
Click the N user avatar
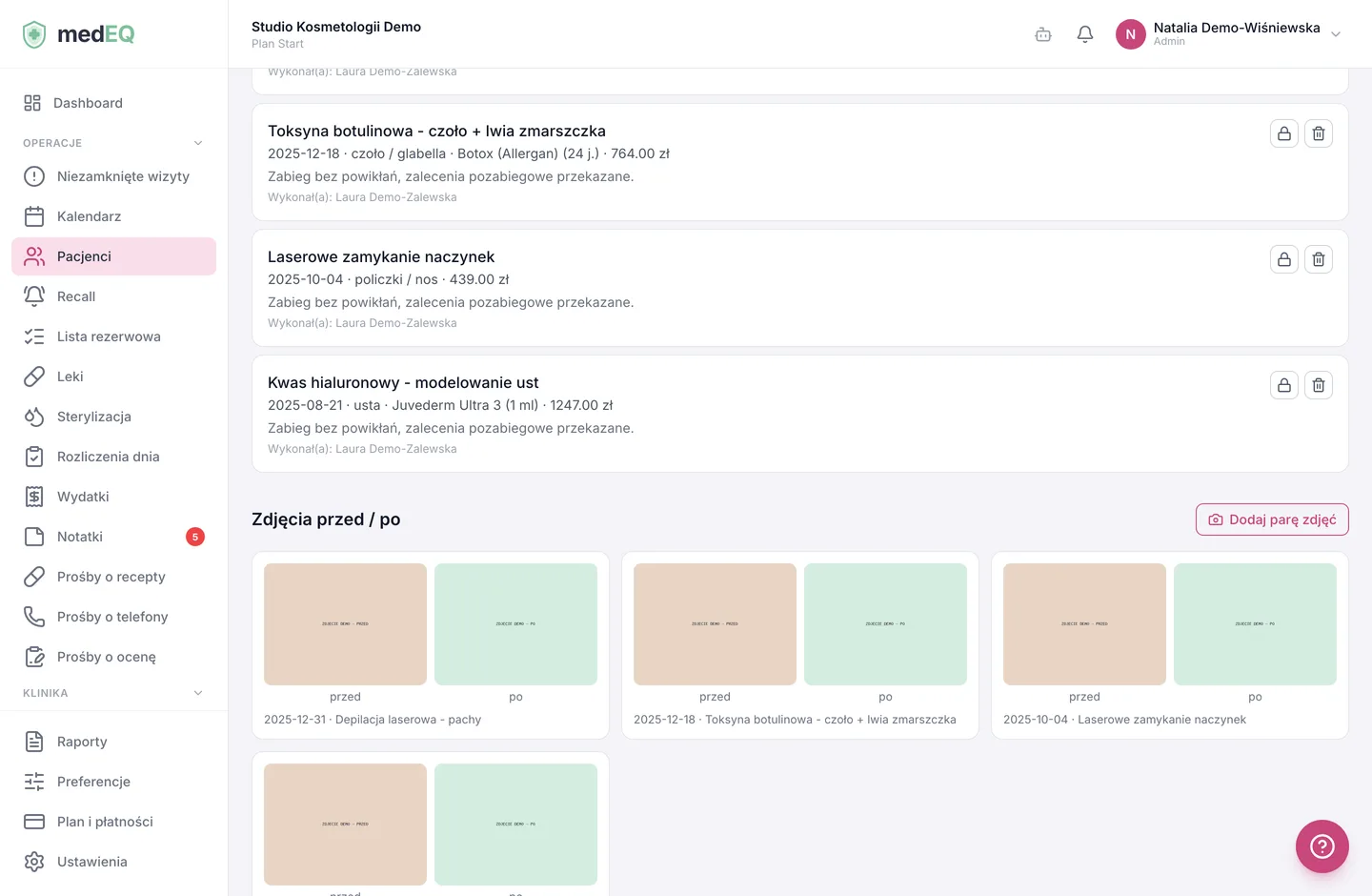(x=1131, y=34)
